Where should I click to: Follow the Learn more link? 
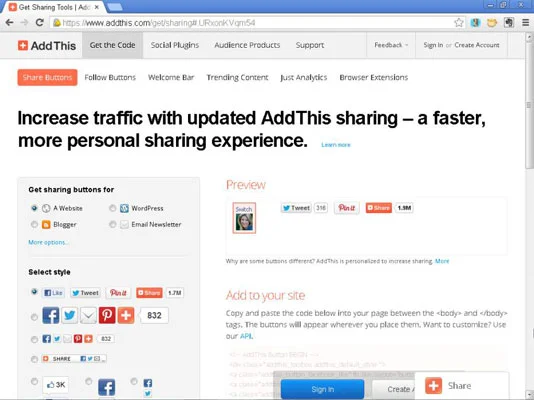pyautogui.click(x=336, y=145)
